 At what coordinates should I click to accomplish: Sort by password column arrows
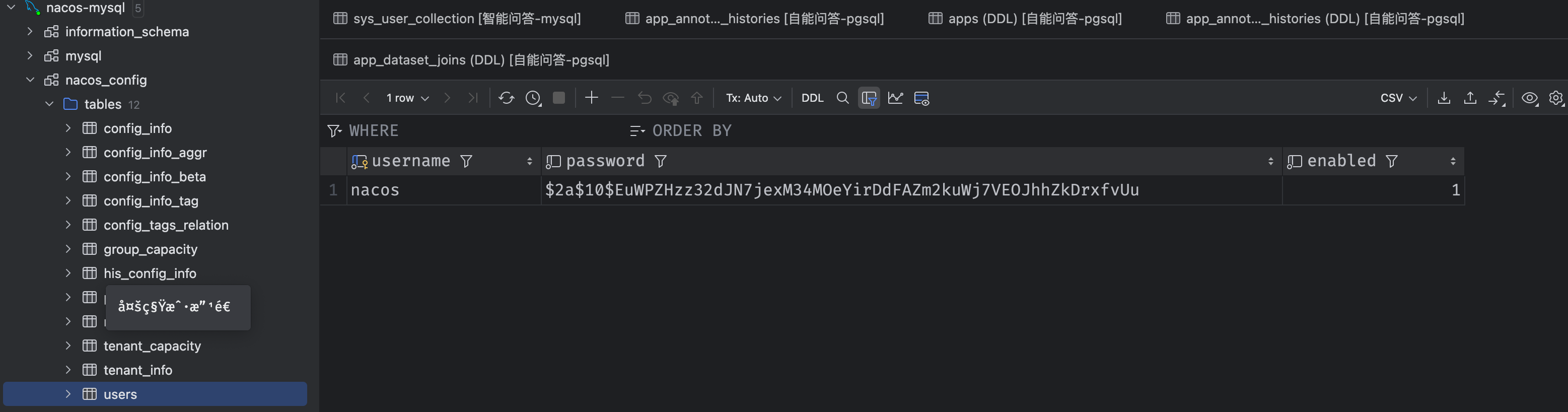(1271, 161)
